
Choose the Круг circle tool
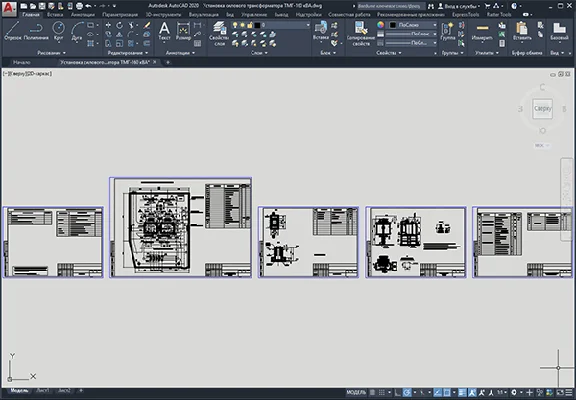pyautogui.click(x=58, y=31)
